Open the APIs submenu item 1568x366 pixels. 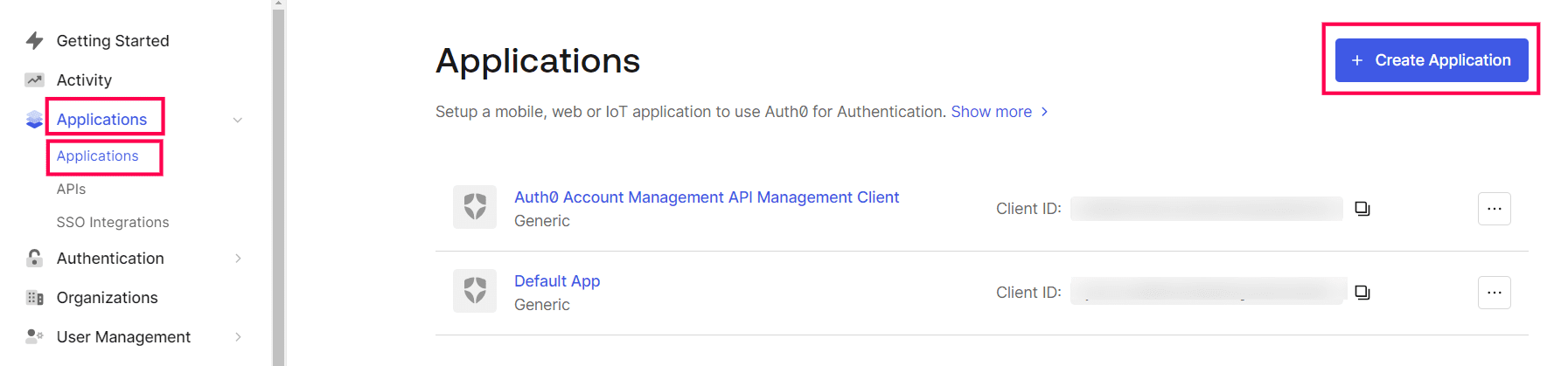[71, 189]
